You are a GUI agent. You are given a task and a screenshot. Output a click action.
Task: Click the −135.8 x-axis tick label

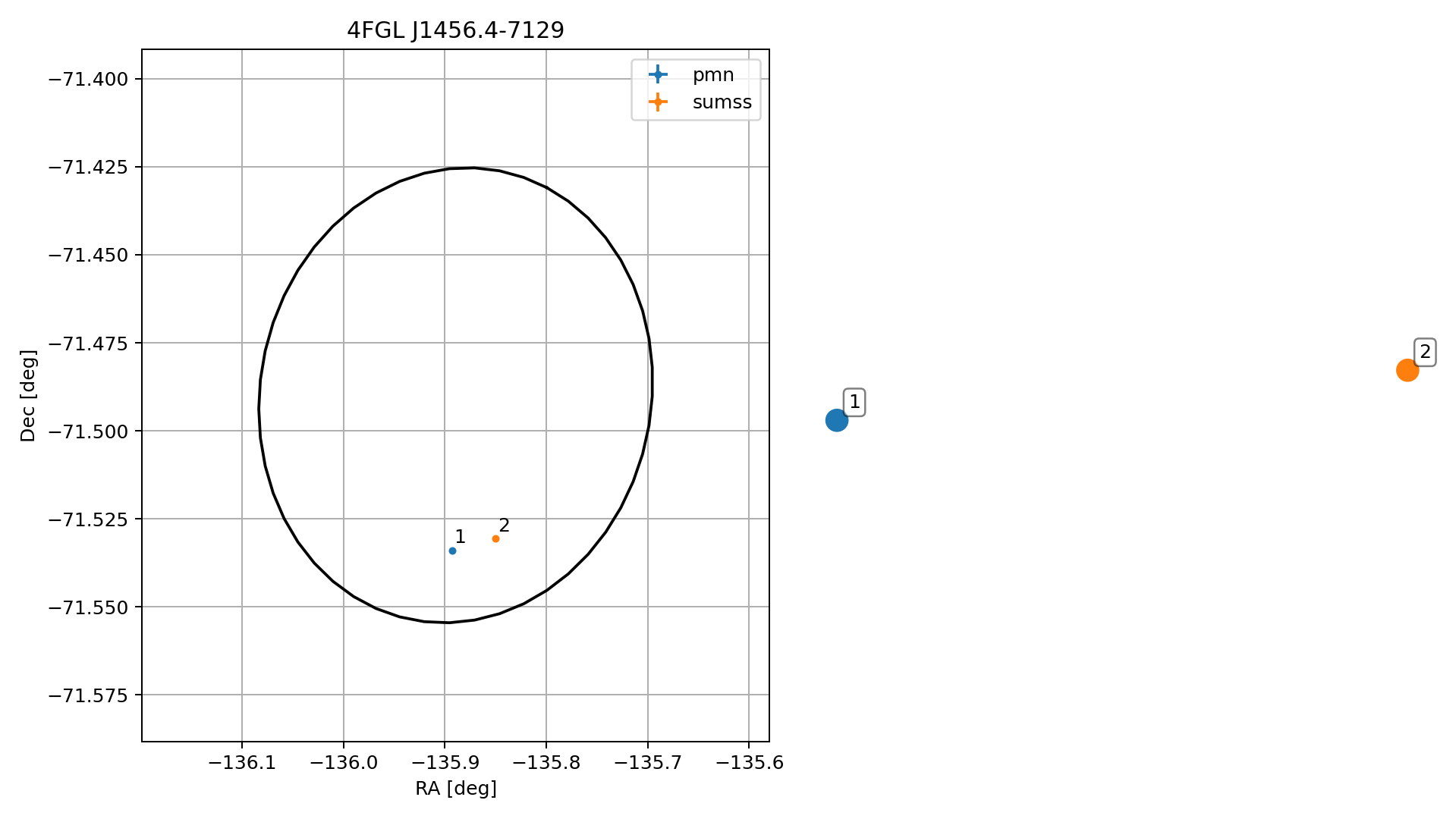pyautogui.click(x=546, y=763)
